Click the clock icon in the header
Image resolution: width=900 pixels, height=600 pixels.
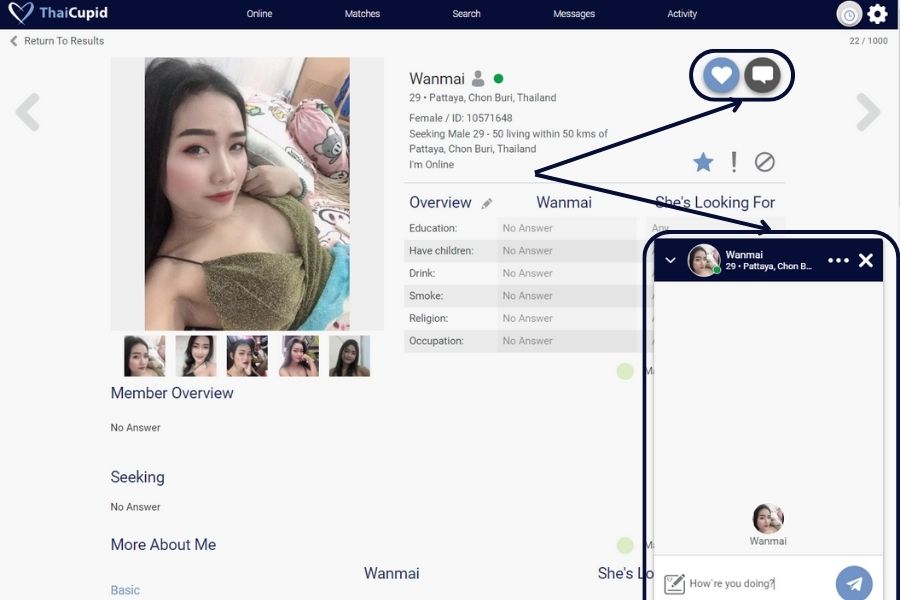[x=848, y=14]
